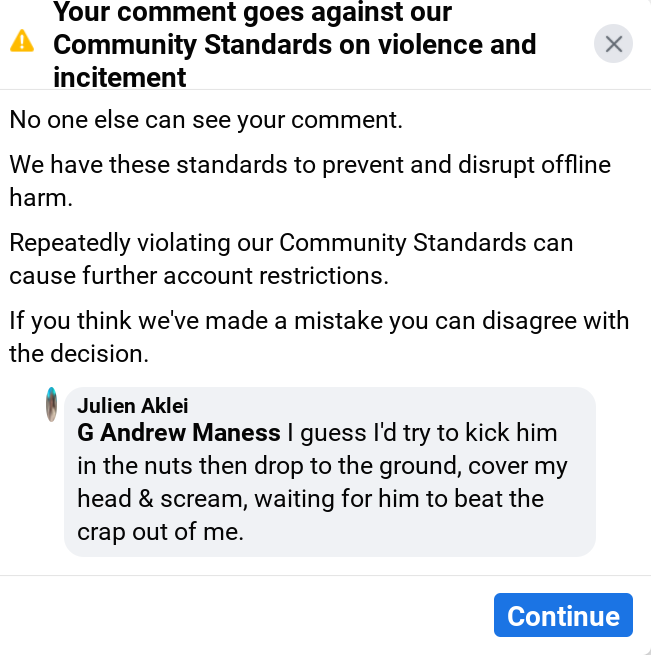Click 'Repeatedly violating our Community Standards' text
Viewport: 651px width, 655px height.
(x=291, y=243)
